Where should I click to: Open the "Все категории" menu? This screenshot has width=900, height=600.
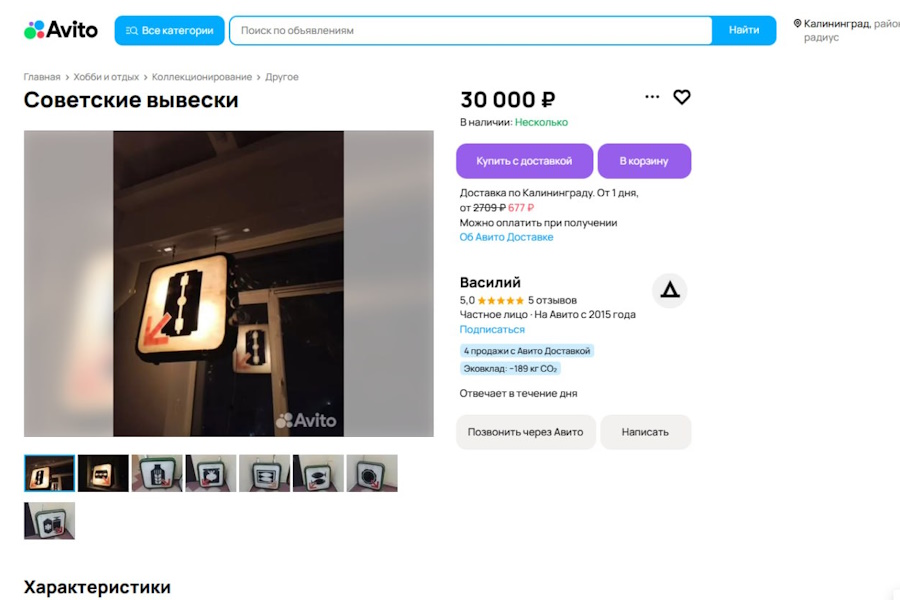[x=169, y=30]
